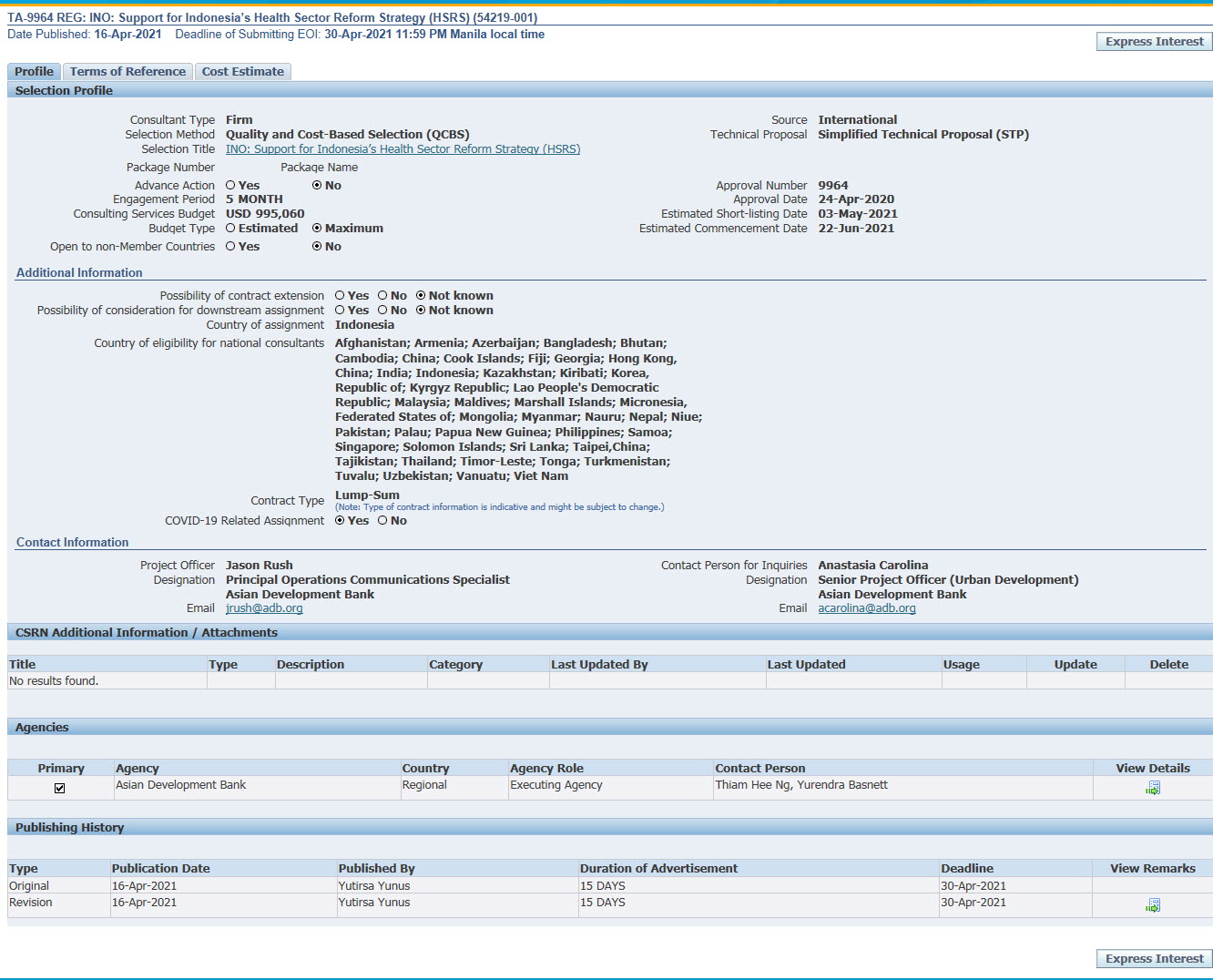
Task: Open Selection Title HSRS link
Action: tap(403, 148)
